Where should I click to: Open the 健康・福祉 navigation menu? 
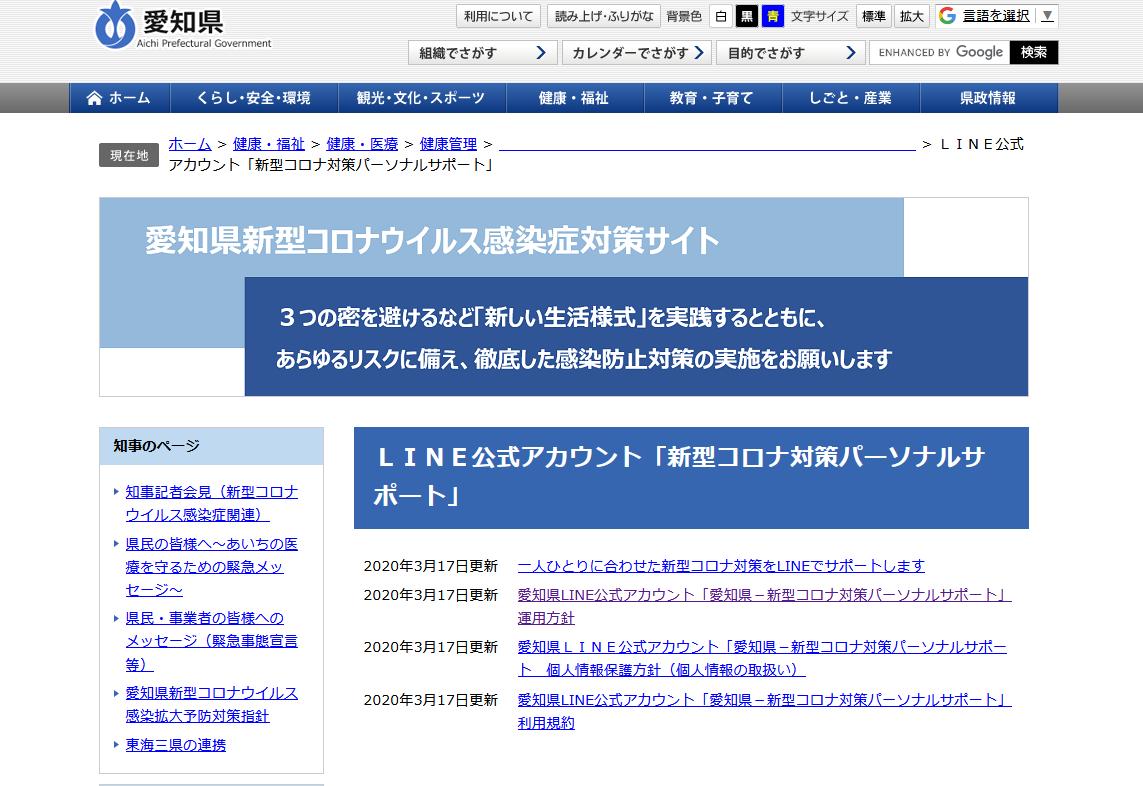[x=573, y=98]
